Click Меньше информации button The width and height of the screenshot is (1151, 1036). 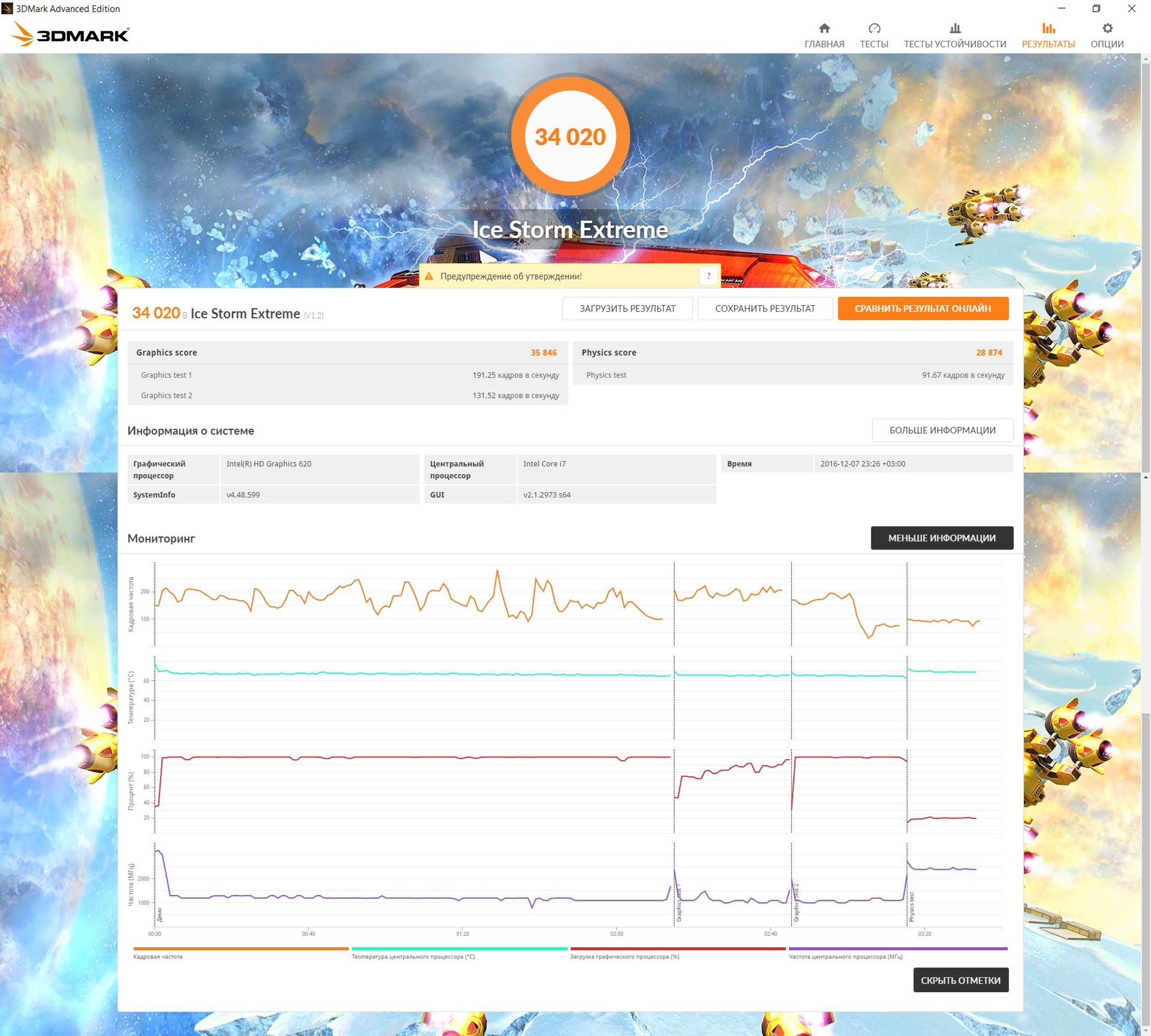coord(942,538)
